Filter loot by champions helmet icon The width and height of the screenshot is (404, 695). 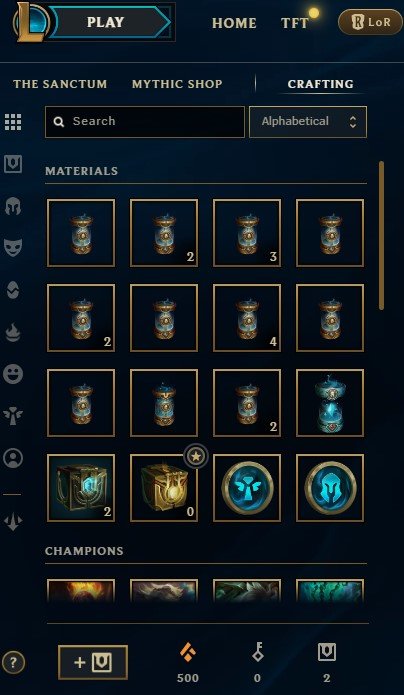tap(13, 206)
